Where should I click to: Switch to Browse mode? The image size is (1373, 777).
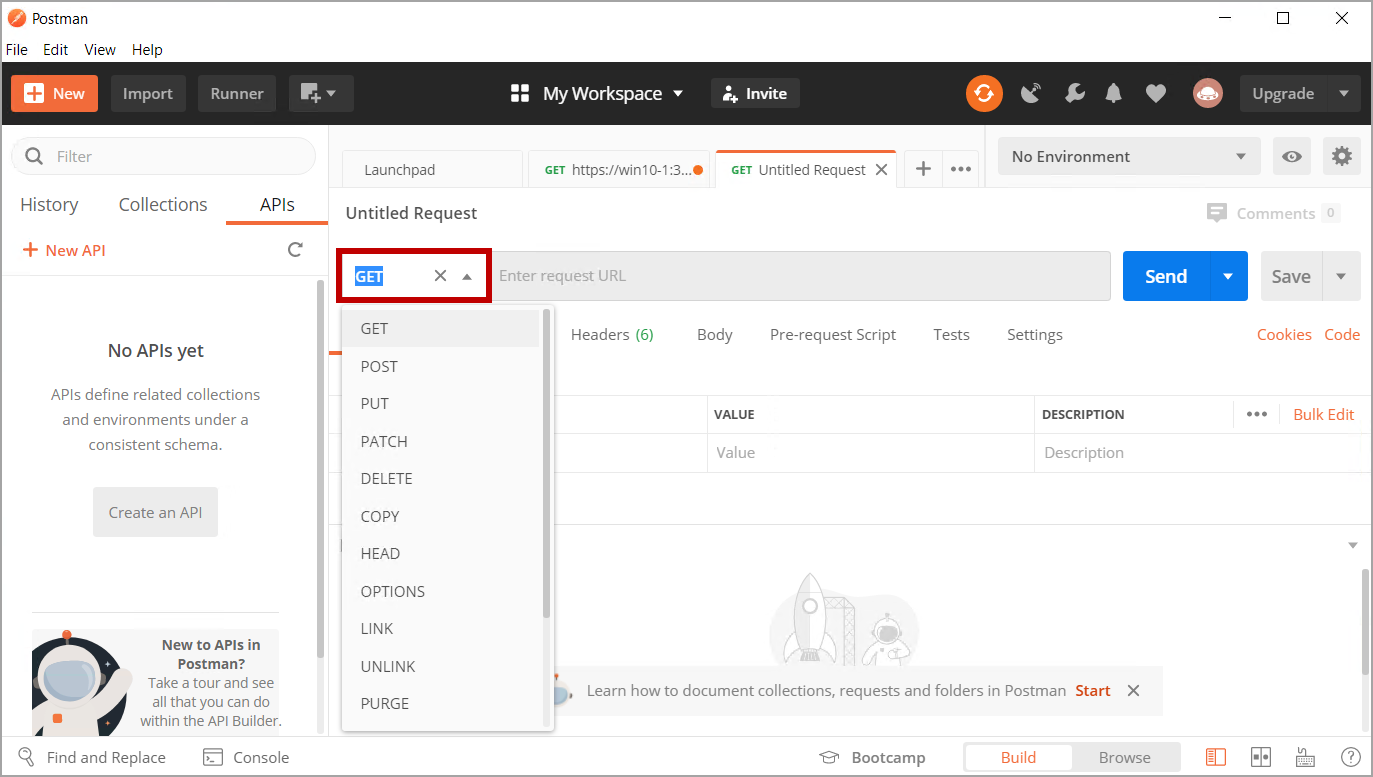(x=1124, y=757)
